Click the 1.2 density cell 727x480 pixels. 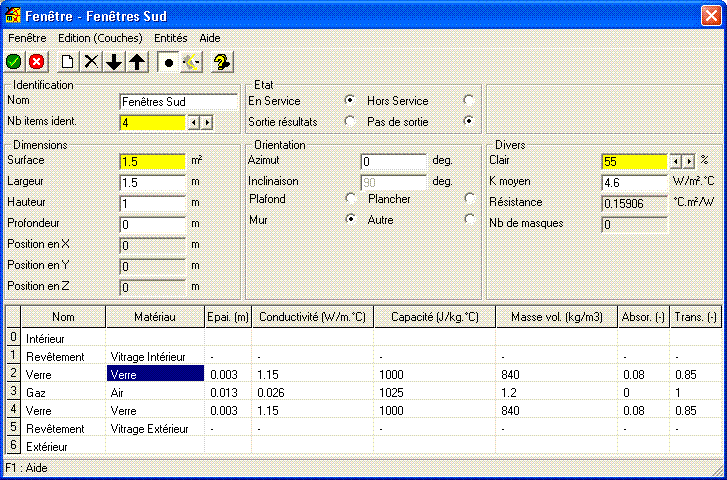pos(557,392)
